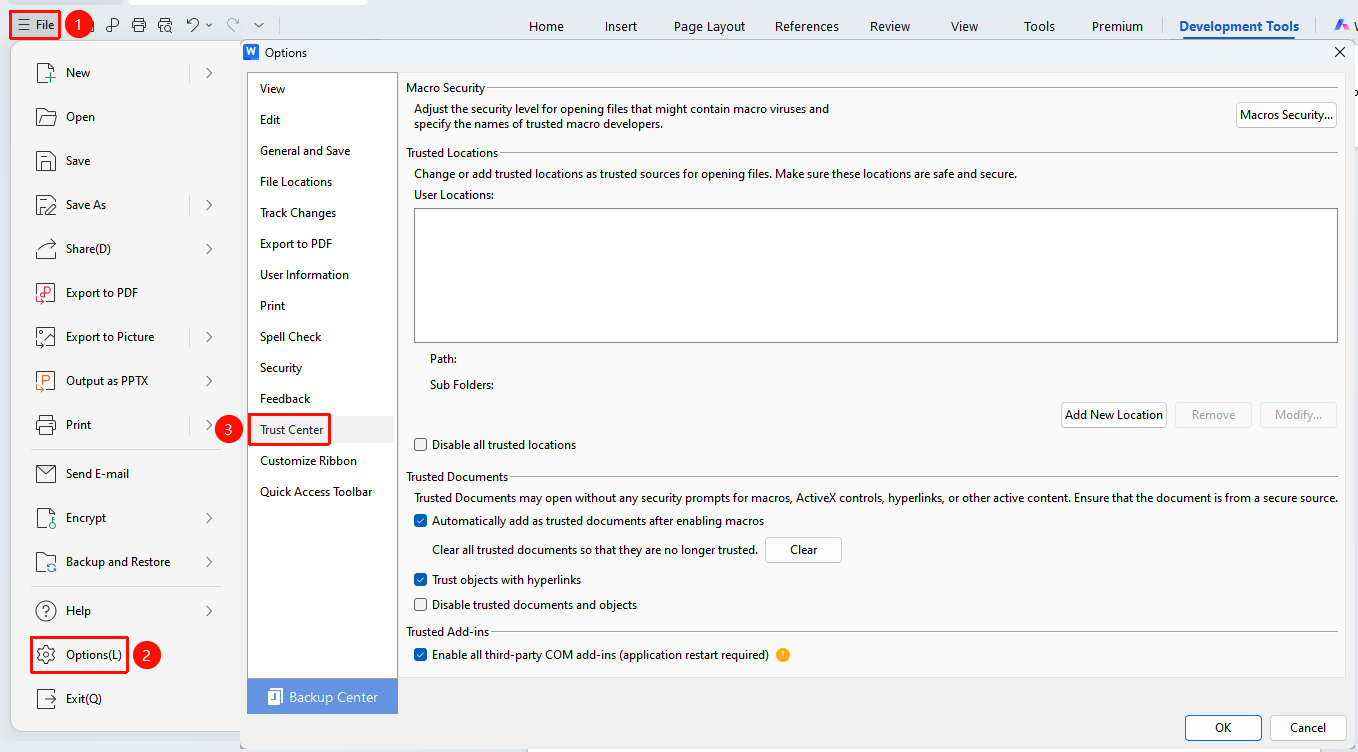Click the New document icon in File menu
This screenshot has height=752, width=1358.
[x=46, y=73]
